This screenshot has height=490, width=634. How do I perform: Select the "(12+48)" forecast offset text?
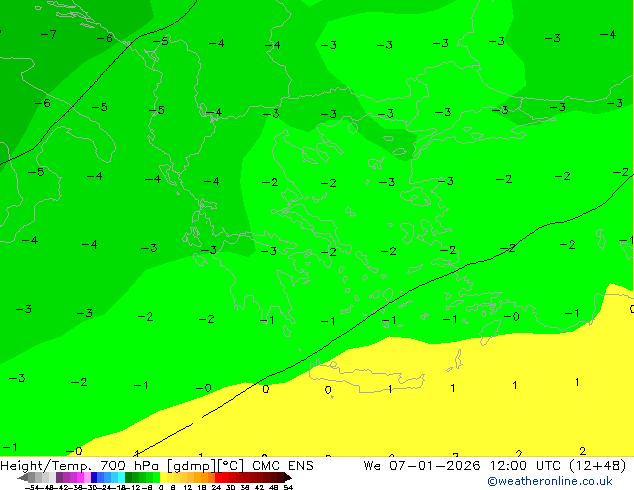(598, 466)
